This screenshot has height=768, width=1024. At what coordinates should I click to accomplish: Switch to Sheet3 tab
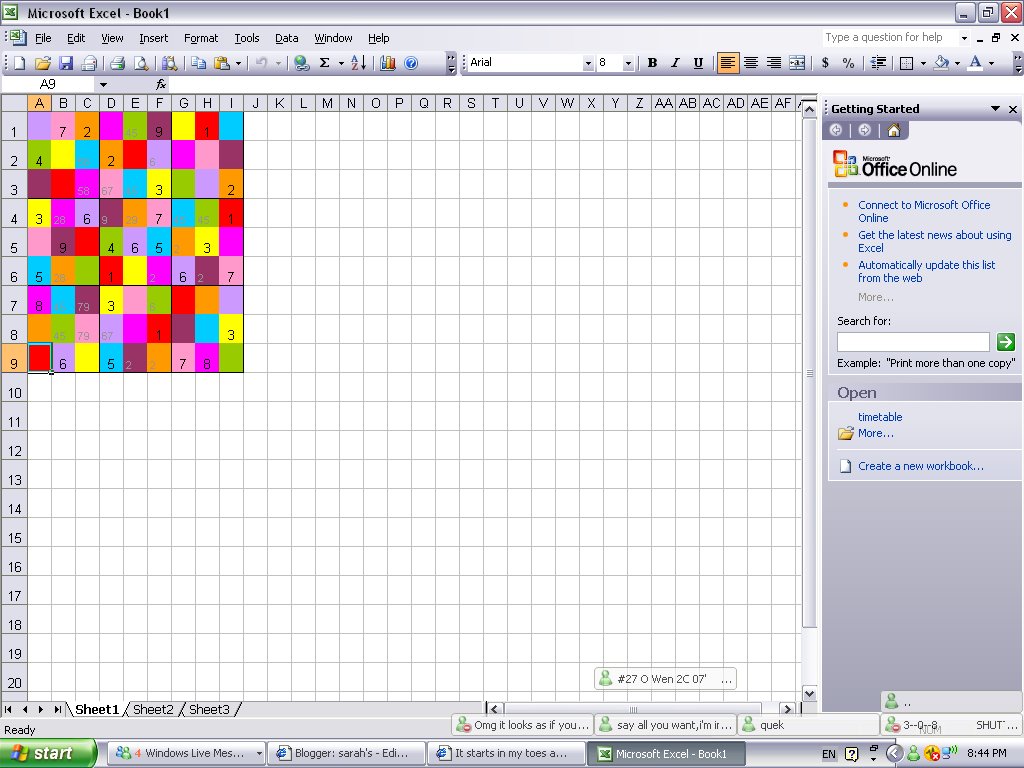(x=209, y=709)
